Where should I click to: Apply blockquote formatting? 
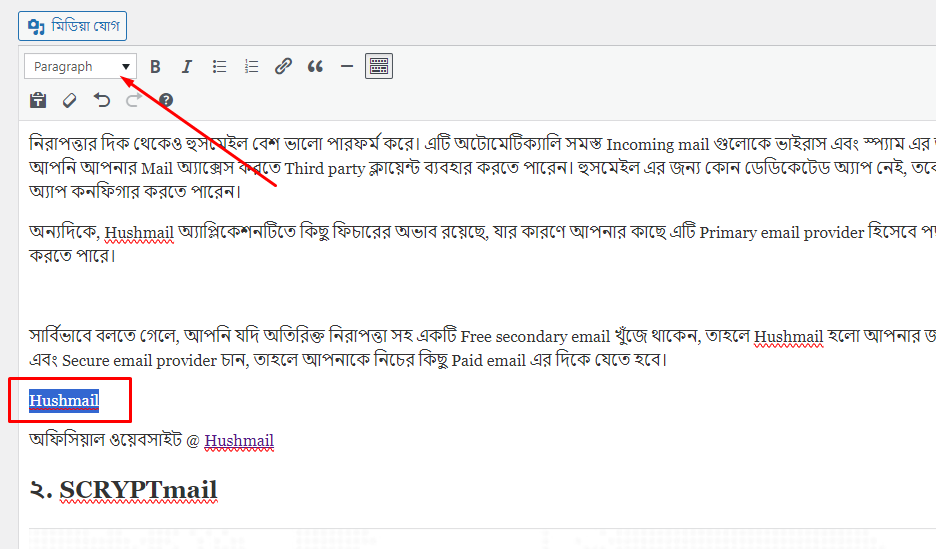click(315, 66)
